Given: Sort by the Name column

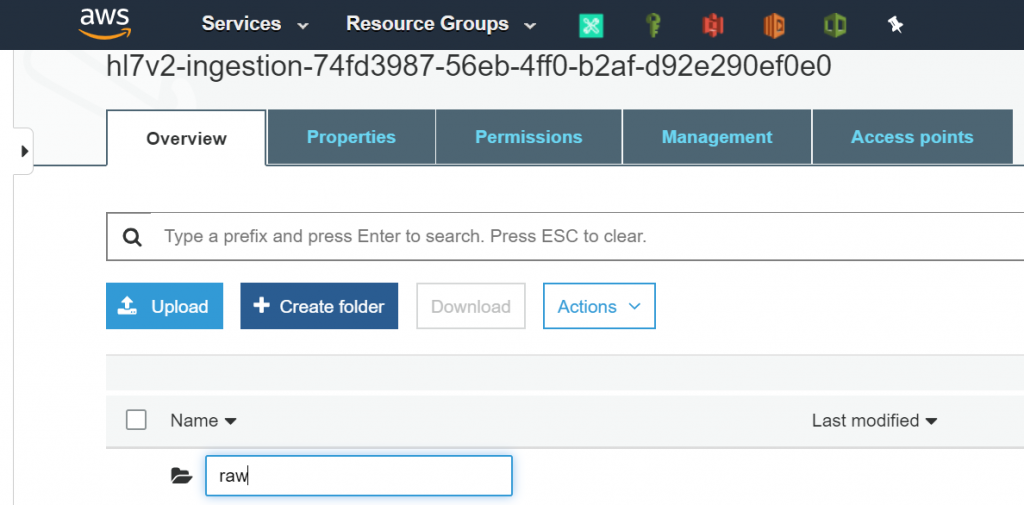Looking at the screenshot, I should point(203,421).
